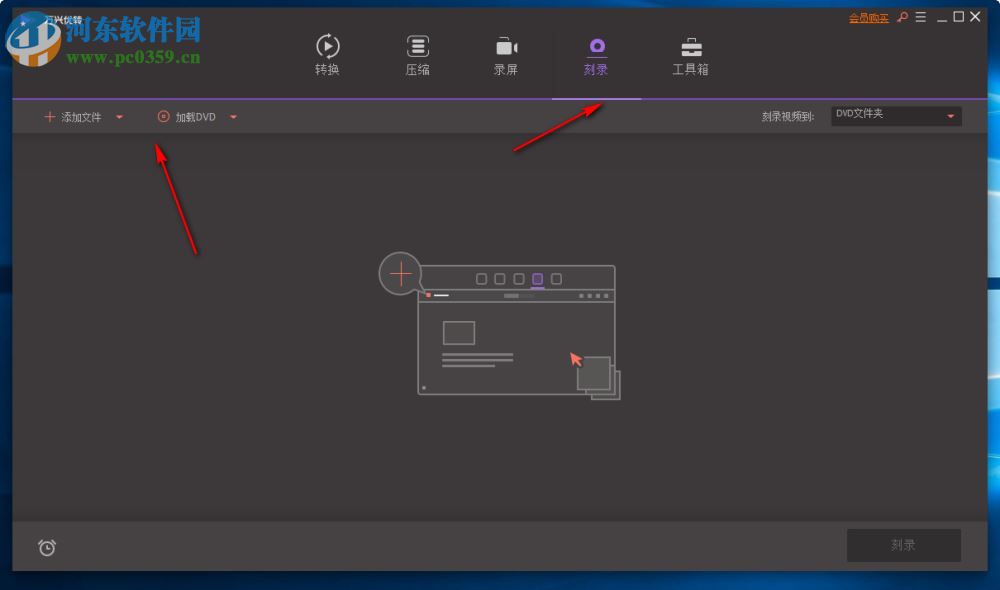Click the 加载DVD load DVD button
Image resolution: width=1000 pixels, height=590 pixels.
[x=187, y=117]
